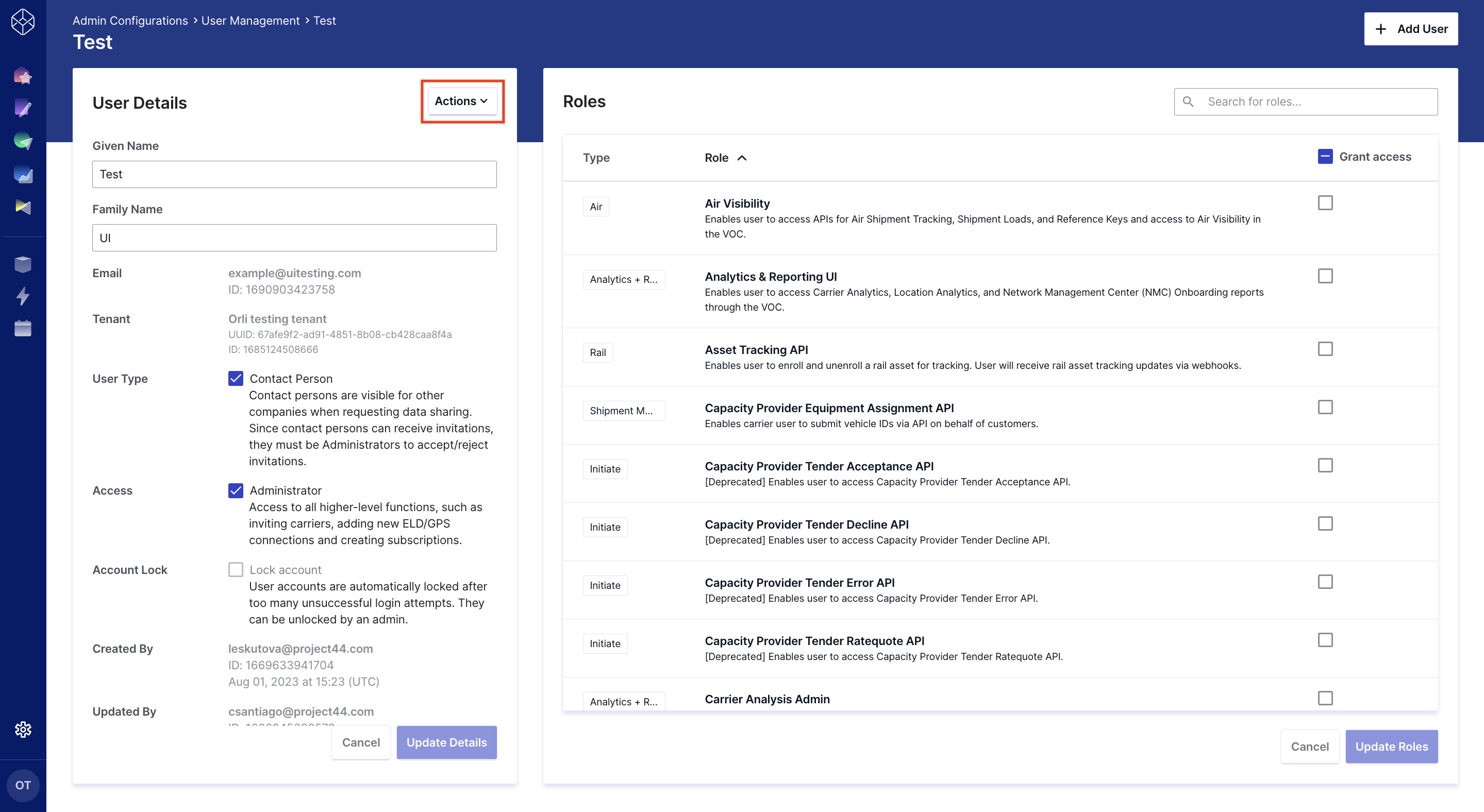This screenshot has width=1484, height=812.
Task: Select the cube icon in lower sidebar
Action: (23, 264)
